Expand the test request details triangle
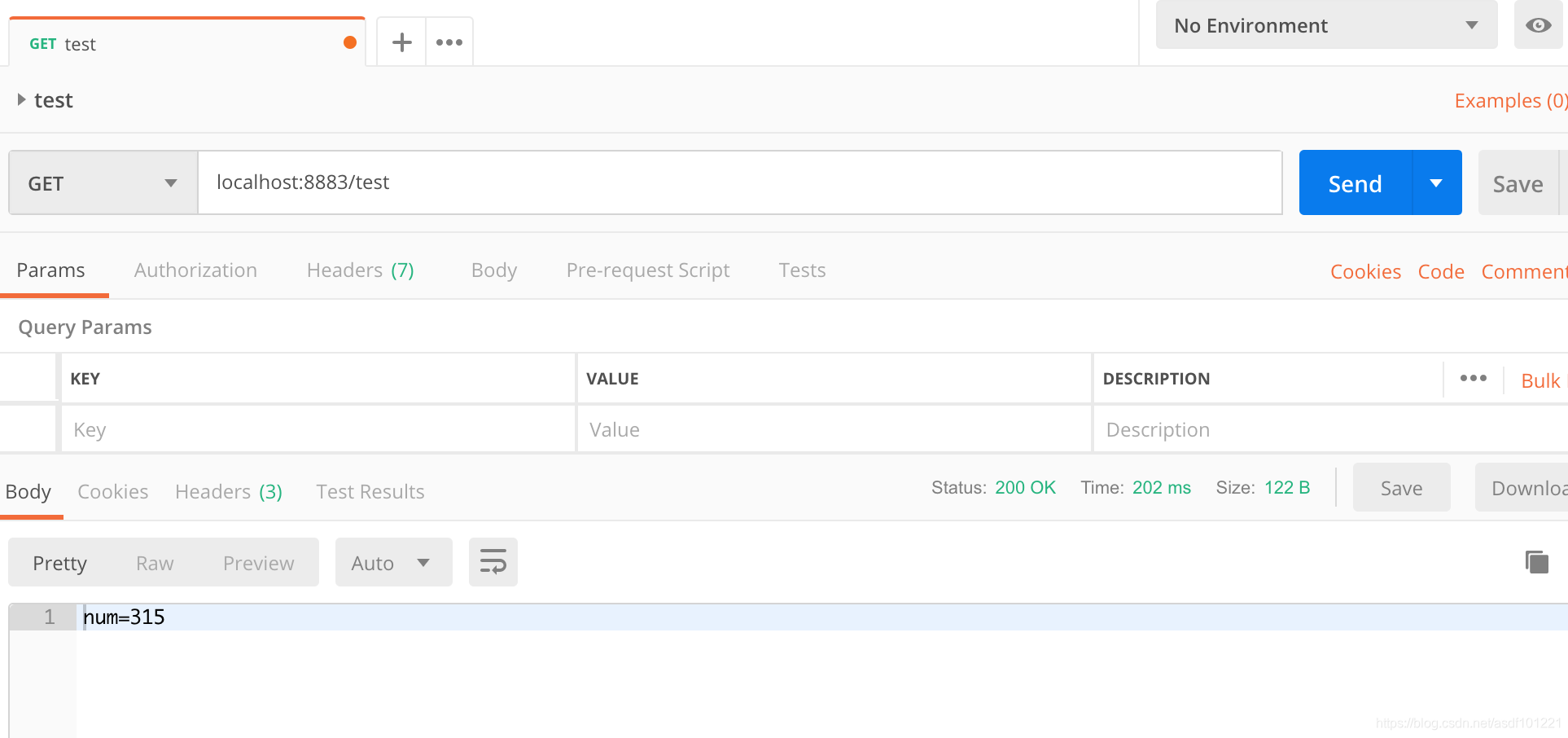This screenshot has width=1568, height=738. [x=22, y=99]
